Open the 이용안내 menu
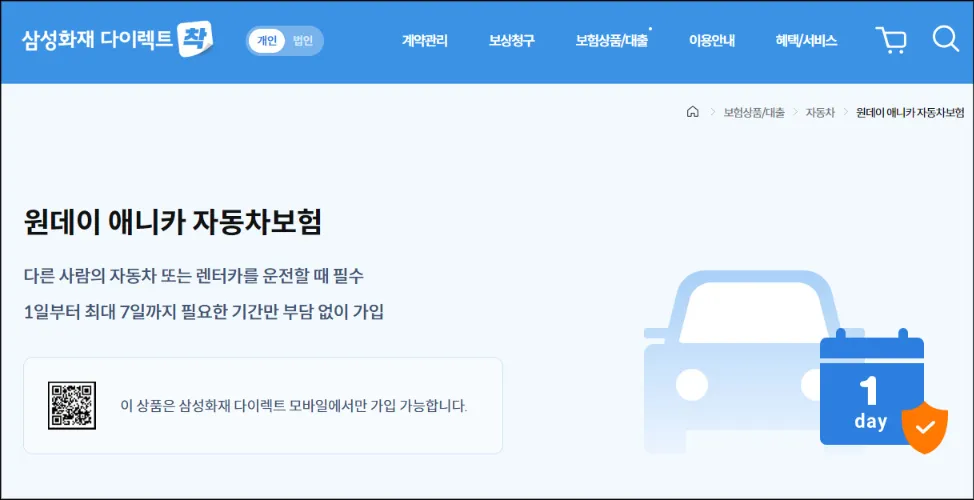 tap(712, 41)
